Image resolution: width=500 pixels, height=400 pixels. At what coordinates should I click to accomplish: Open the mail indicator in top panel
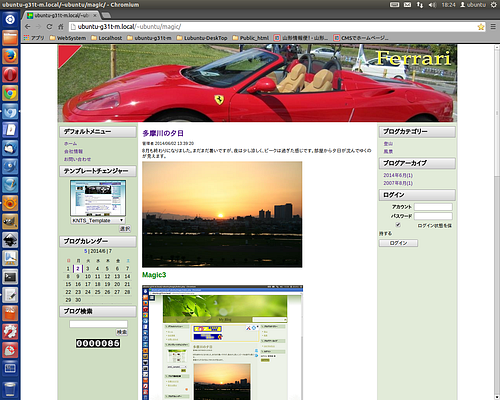pos(407,5)
